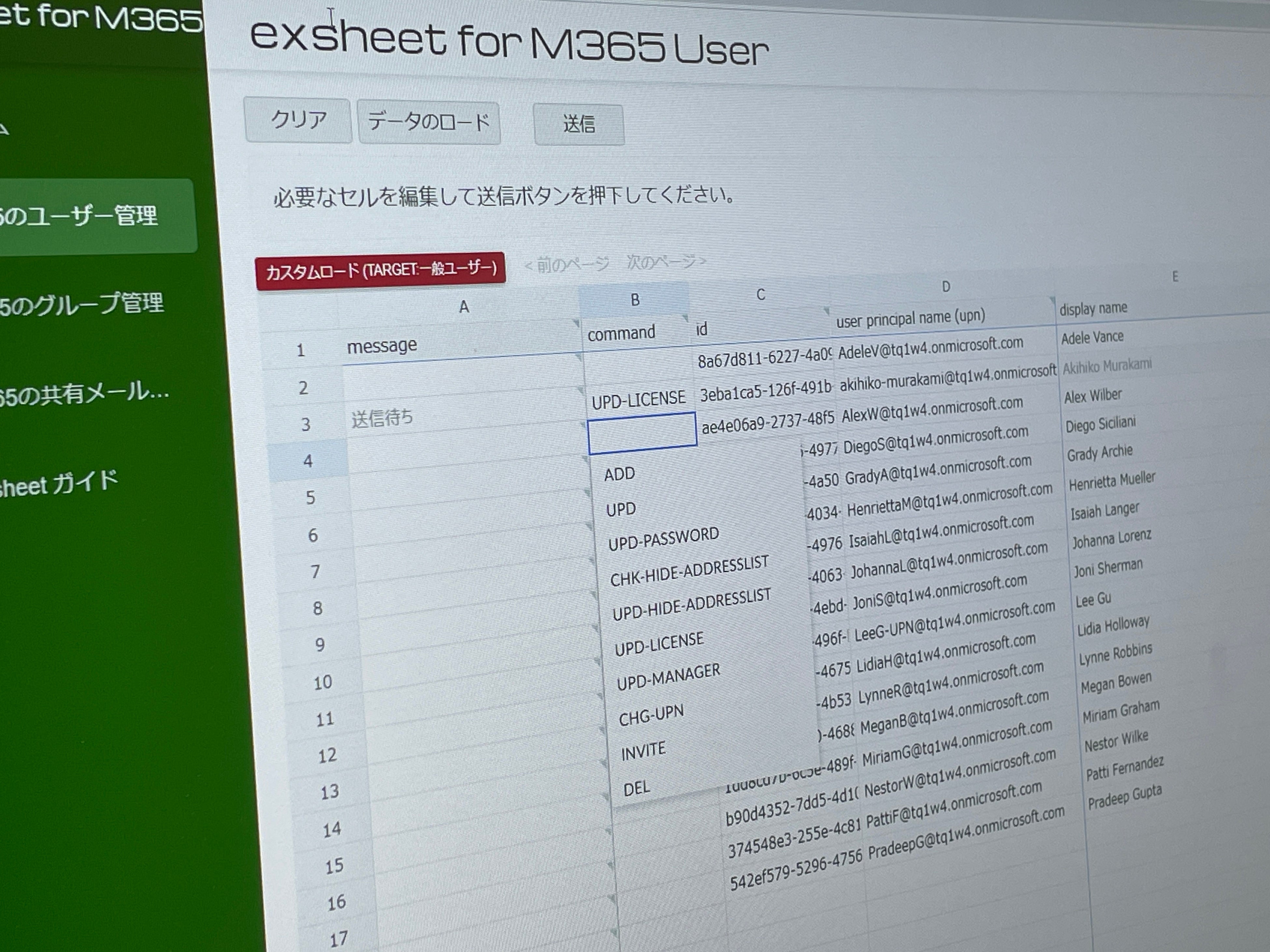Go to 次のページ link
This screenshot has width=1270, height=952.
[667, 262]
